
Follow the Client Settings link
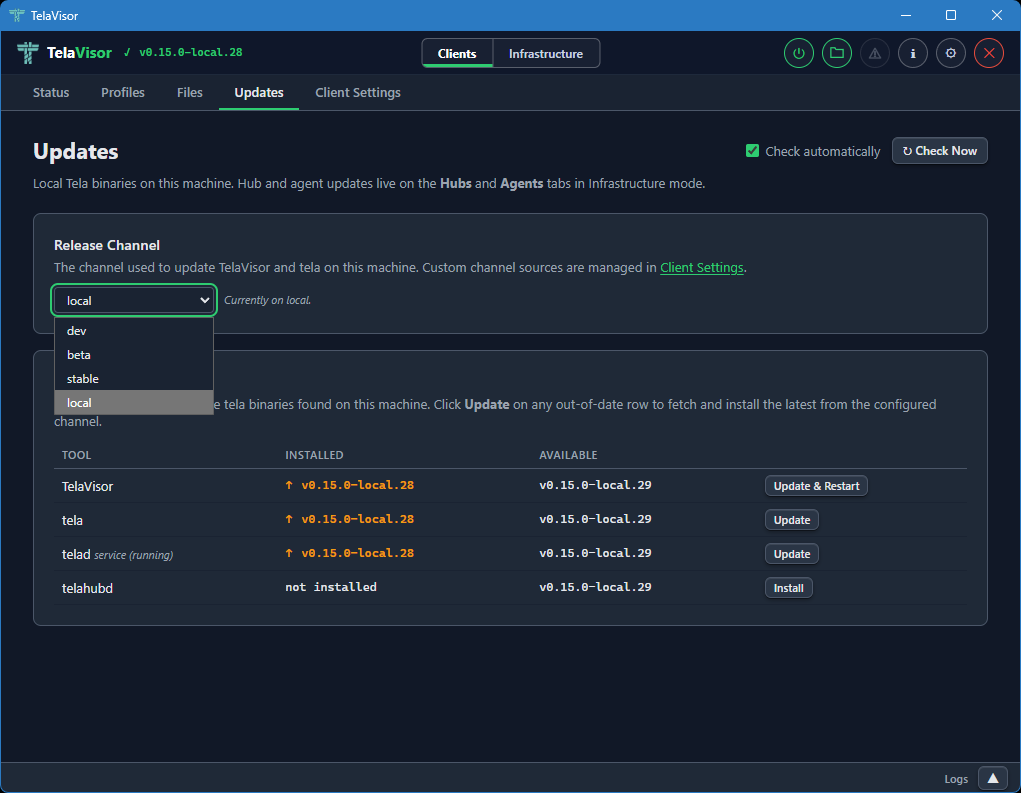701,268
